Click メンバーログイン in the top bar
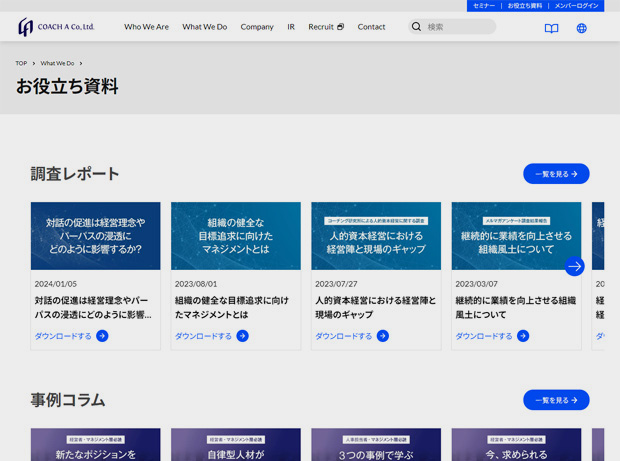 576,6
